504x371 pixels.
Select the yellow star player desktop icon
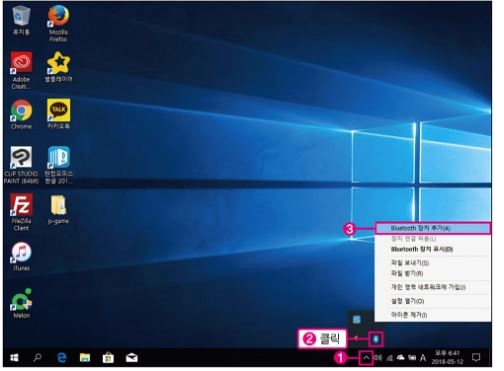58,67
